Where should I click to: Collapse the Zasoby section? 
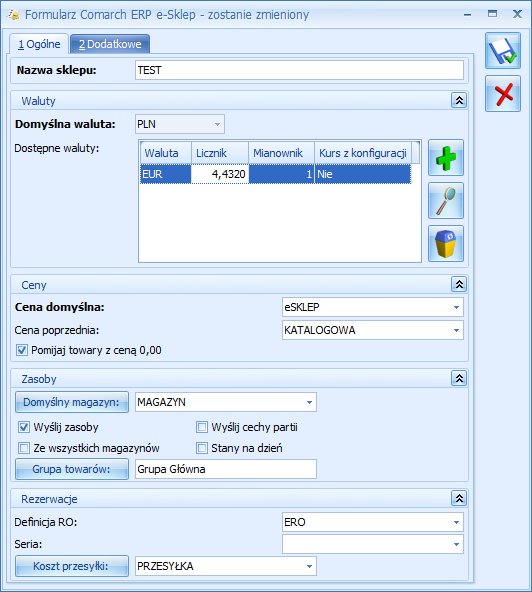(459, 378)
